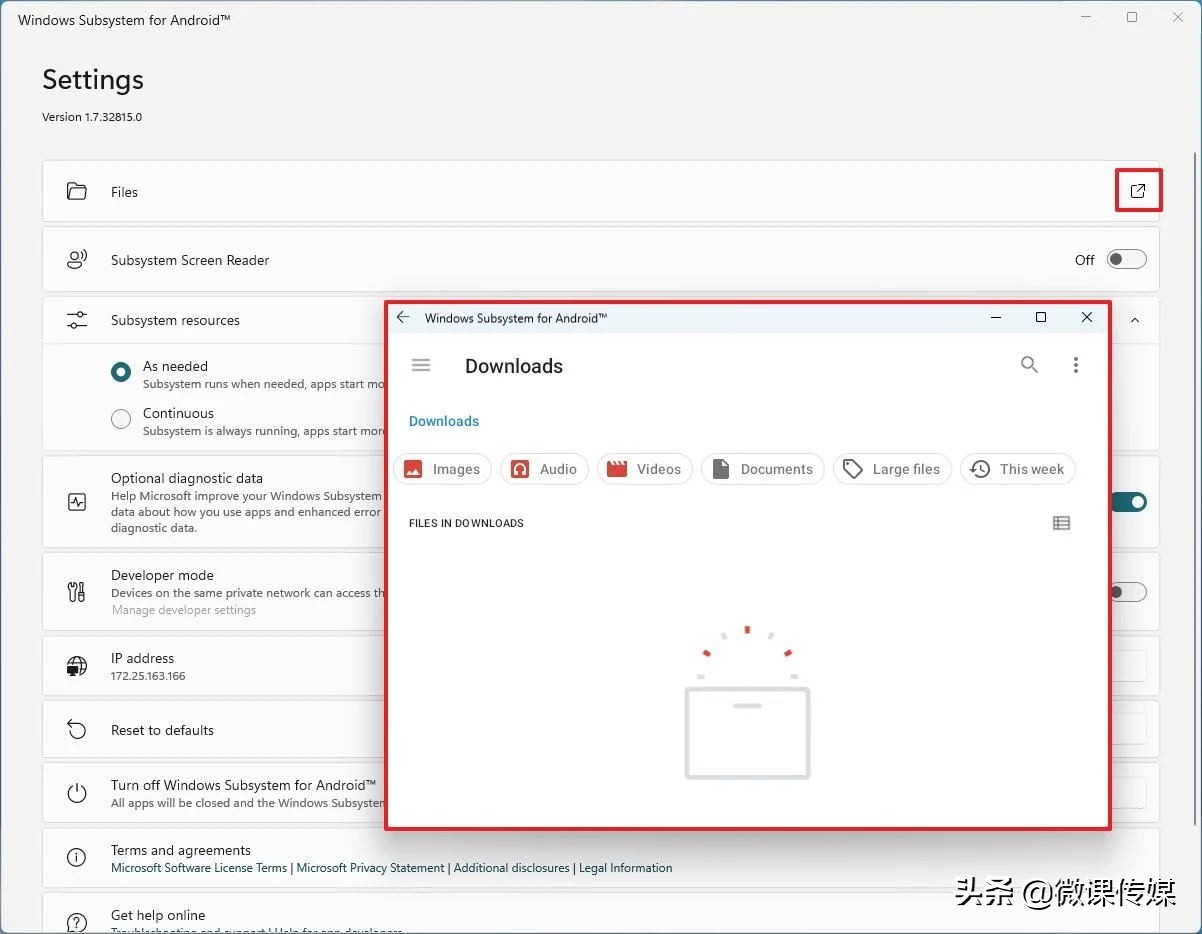Image resolution: width=1202 pixels, height=934 pixels.
Task: Filter by Documents chip
Action: click(x=763, y=469)
